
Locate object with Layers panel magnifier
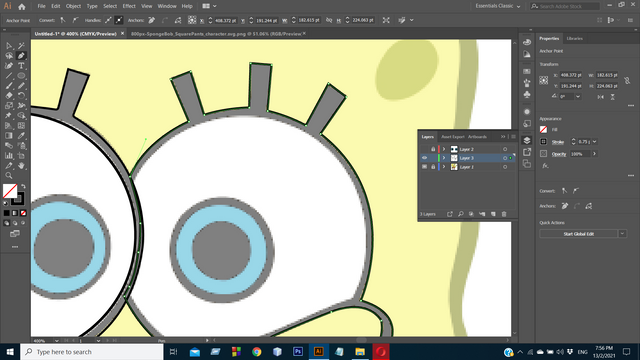460,214
